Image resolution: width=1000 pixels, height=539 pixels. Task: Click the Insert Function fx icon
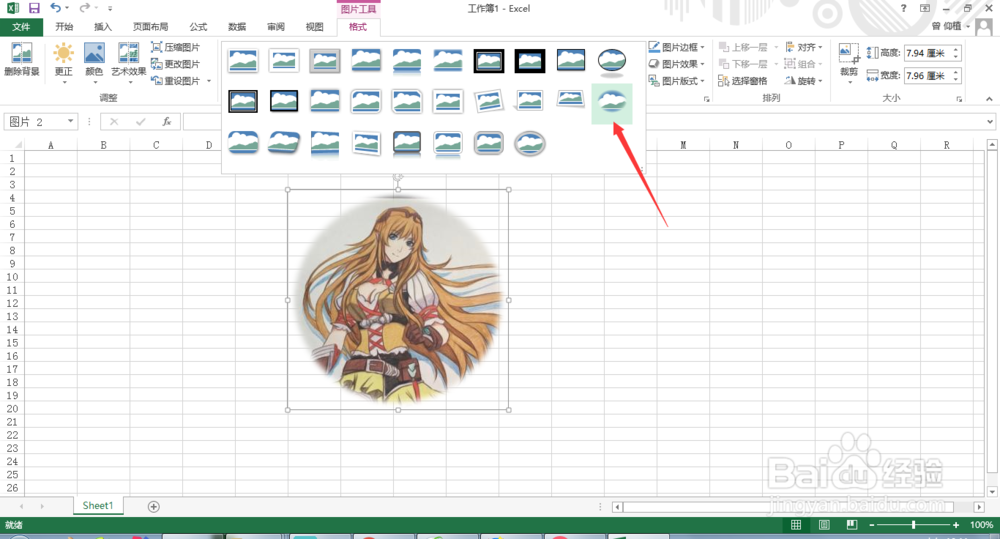pos(166,121)
